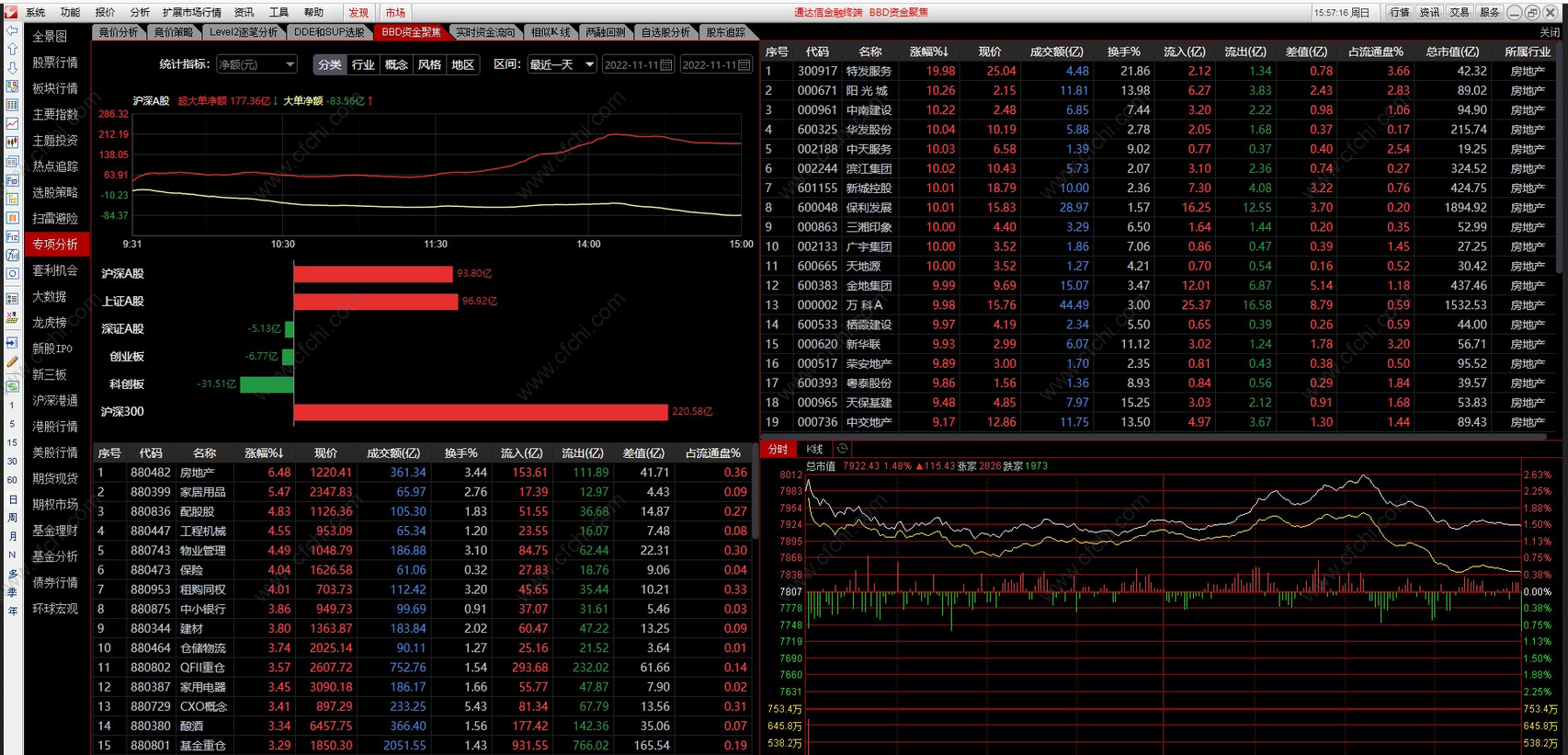Toggle the 地区 grouping option
This screenshot has width=1568, height=755.
463,64
